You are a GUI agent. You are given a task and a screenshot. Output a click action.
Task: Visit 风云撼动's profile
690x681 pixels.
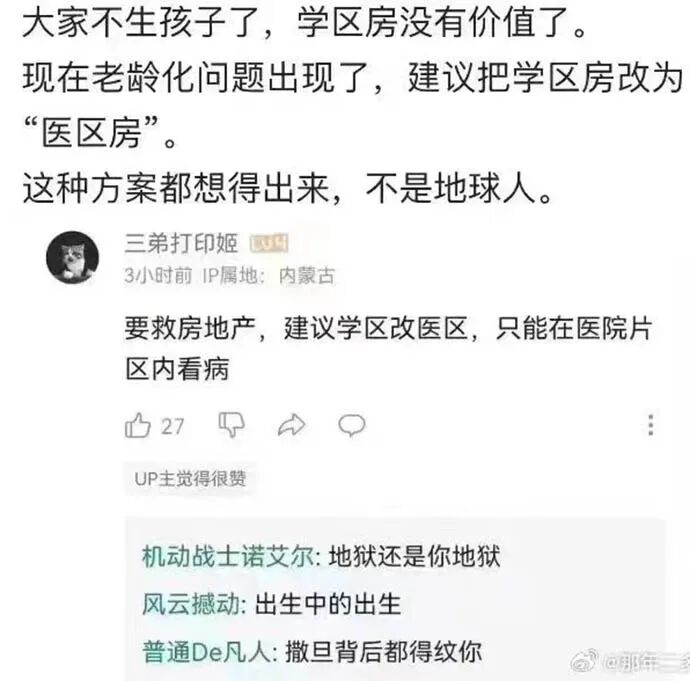click(x=191, y=604)
